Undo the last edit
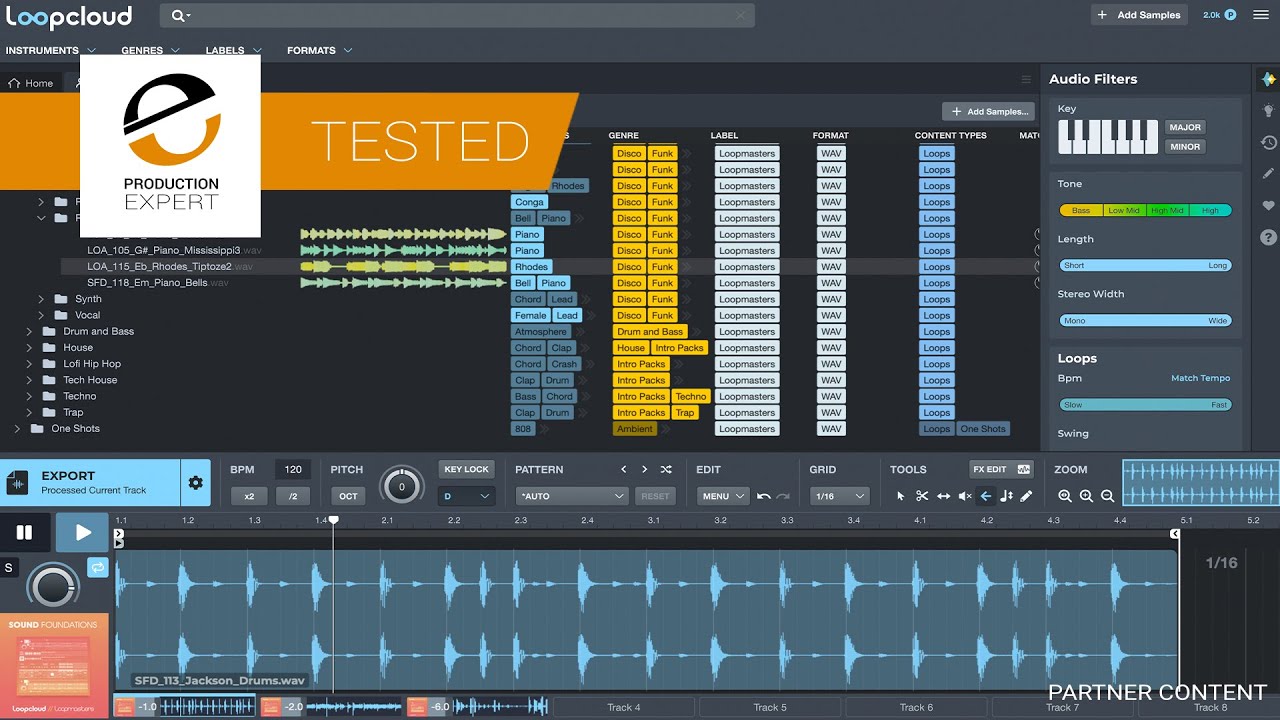 (764, 496)
